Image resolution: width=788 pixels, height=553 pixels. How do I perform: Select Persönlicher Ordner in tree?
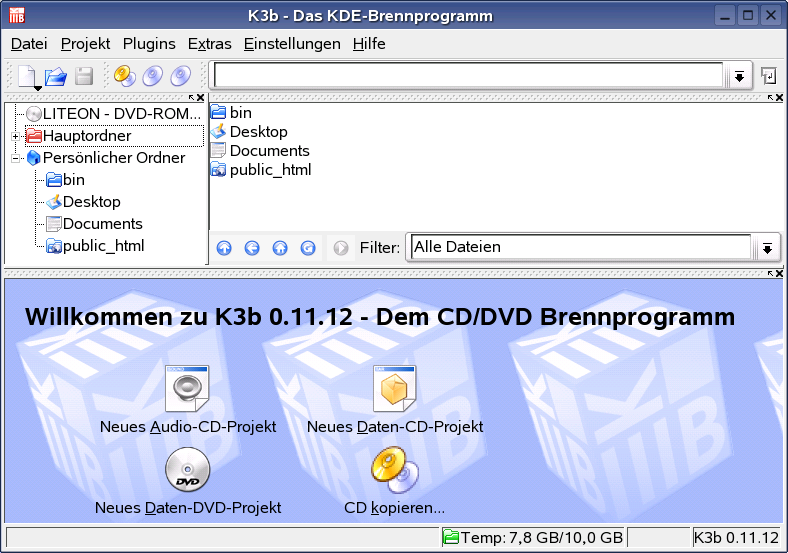tap(106, 158)
